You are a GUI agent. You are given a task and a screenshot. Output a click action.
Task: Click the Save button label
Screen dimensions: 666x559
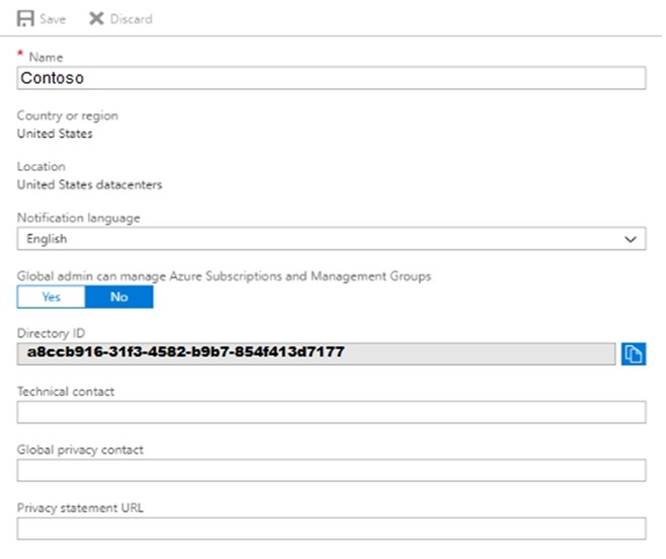tap(53, 19)
